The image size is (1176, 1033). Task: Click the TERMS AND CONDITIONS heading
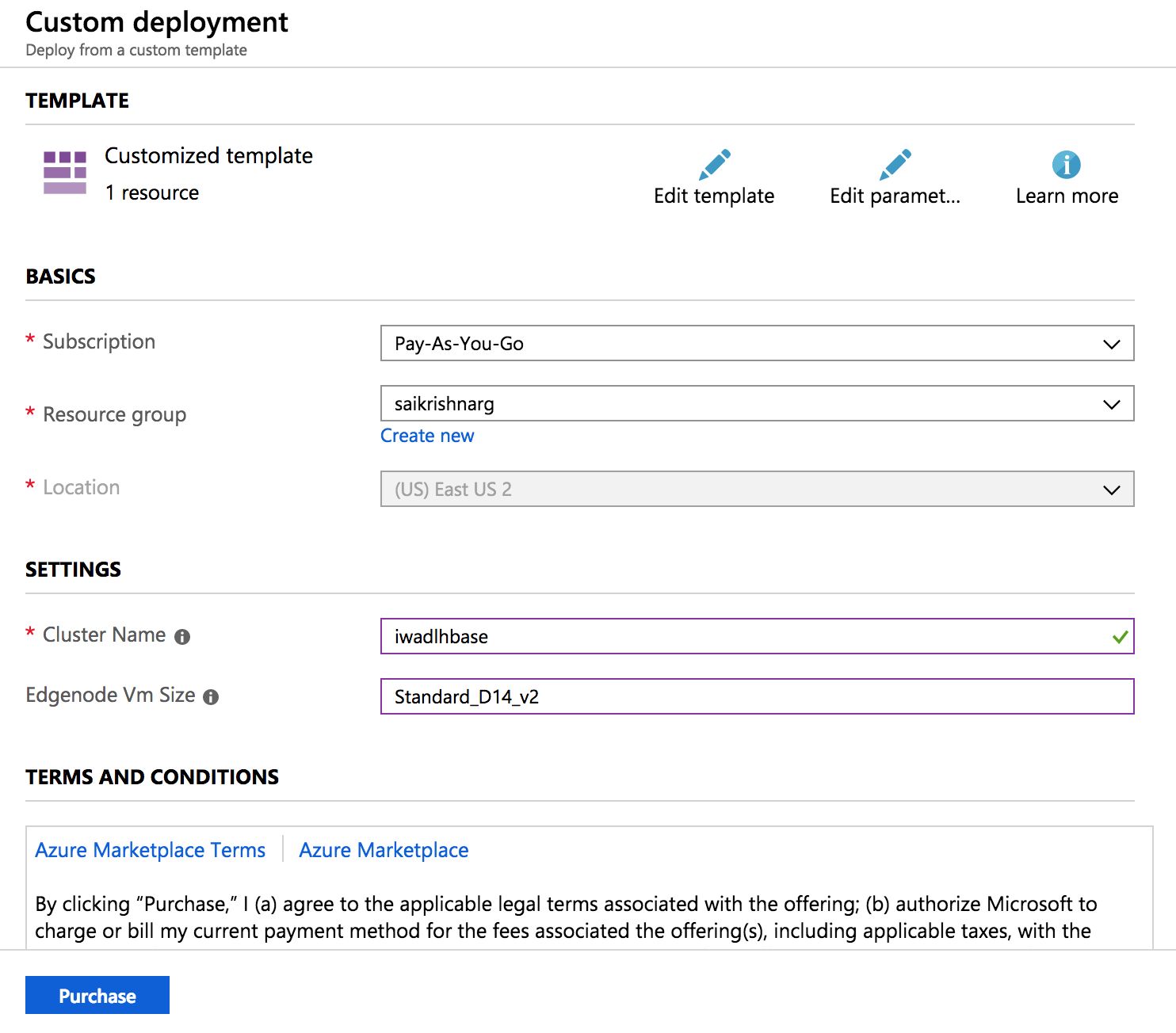click(x=152, y=777)
